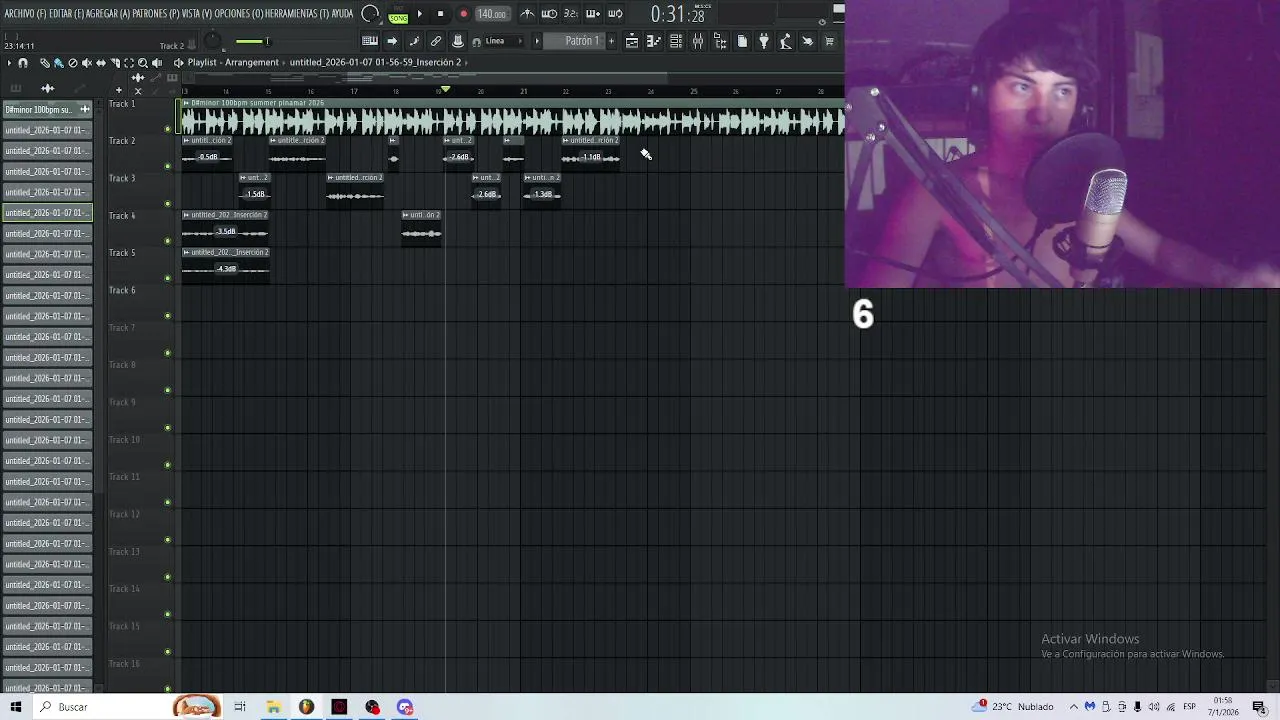The image size is (1280, 720).
Task: Open the pattern selector arrow
Action: pos(537,41)
